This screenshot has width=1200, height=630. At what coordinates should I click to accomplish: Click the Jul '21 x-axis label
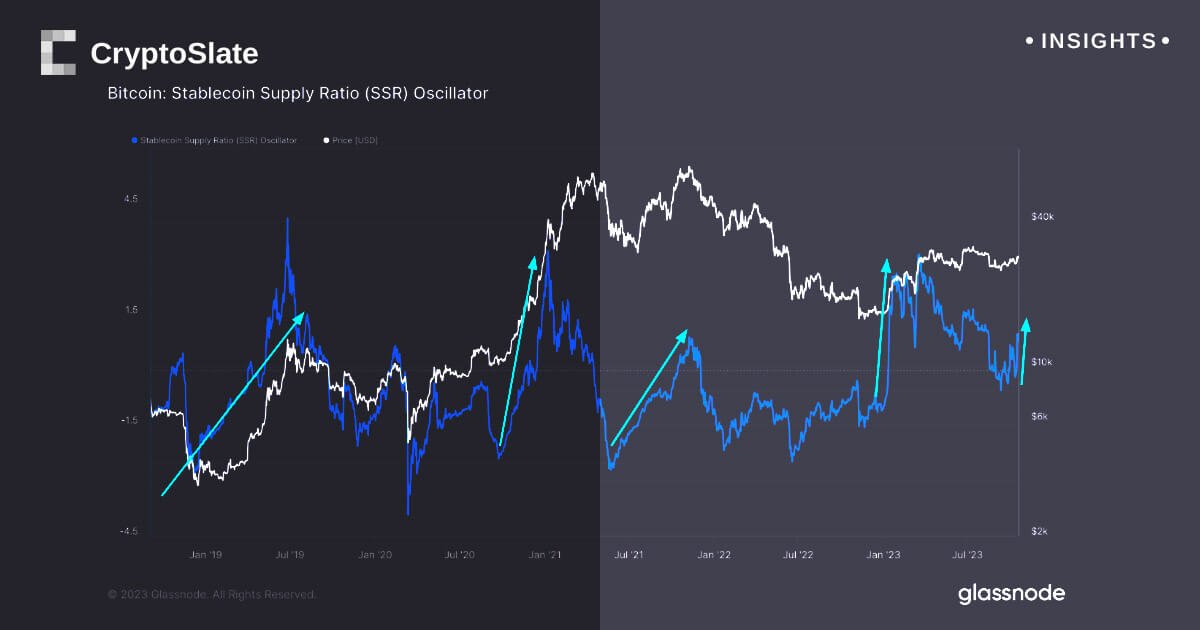(x=627, y=553)
